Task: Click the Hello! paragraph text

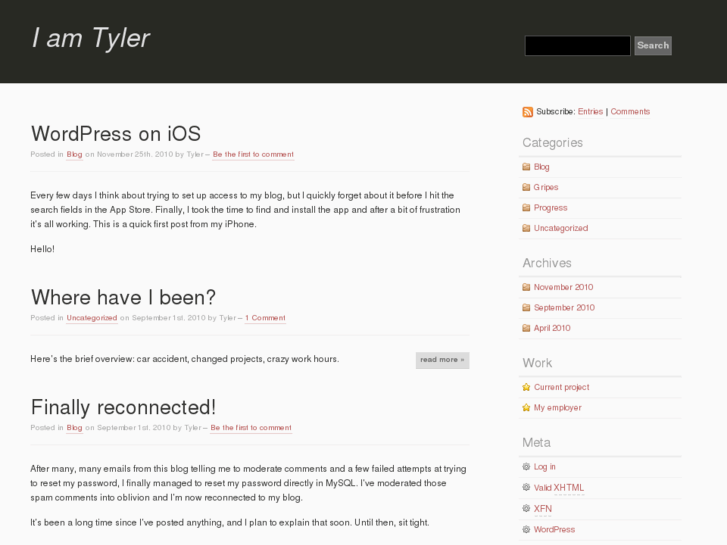Action: [x=43, y=249]
